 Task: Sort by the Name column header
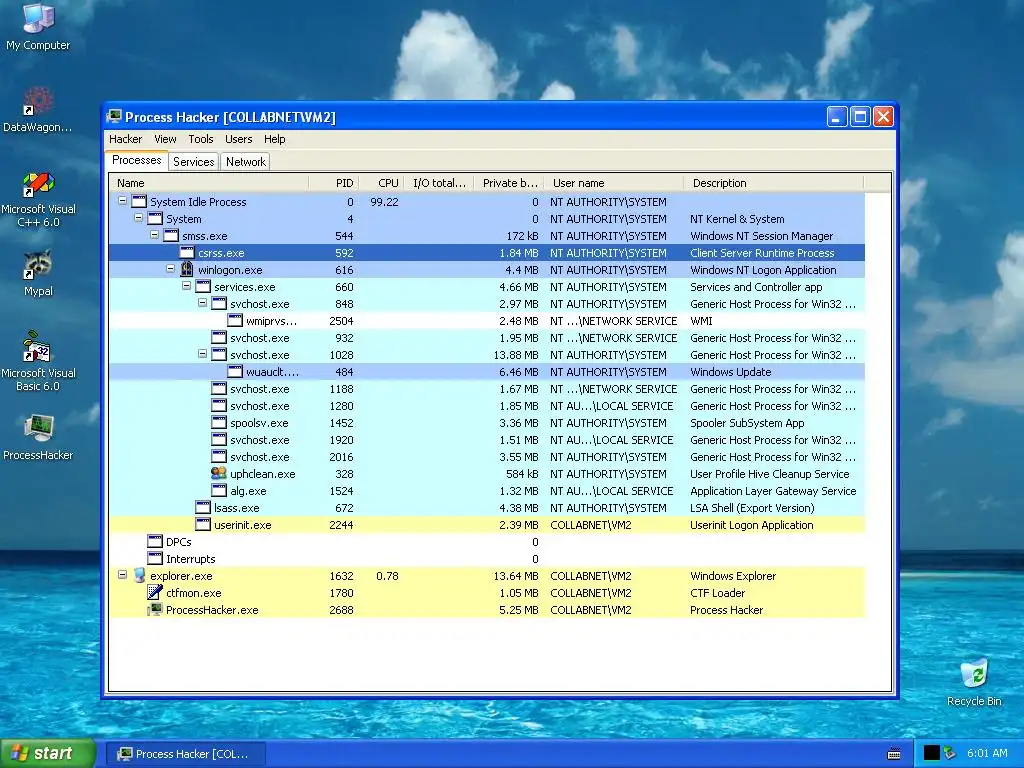point(209,183)
